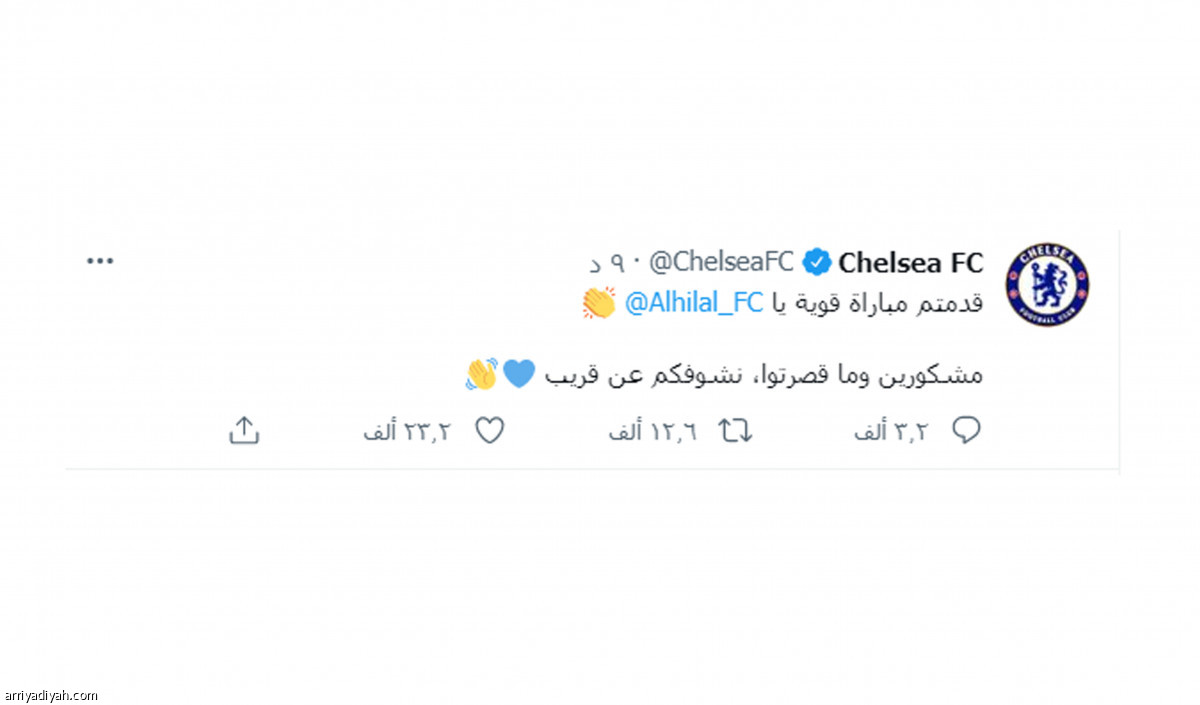1200x705 pixels.
Task: Click the 3.2K replies count
Action: [892, 431]
